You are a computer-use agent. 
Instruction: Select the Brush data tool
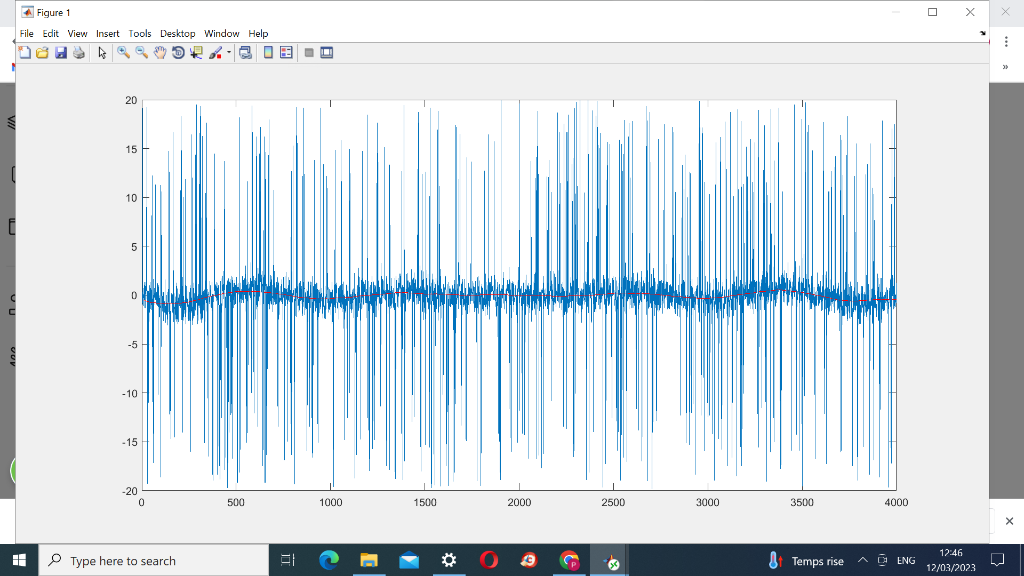click(x=215, y=53)
